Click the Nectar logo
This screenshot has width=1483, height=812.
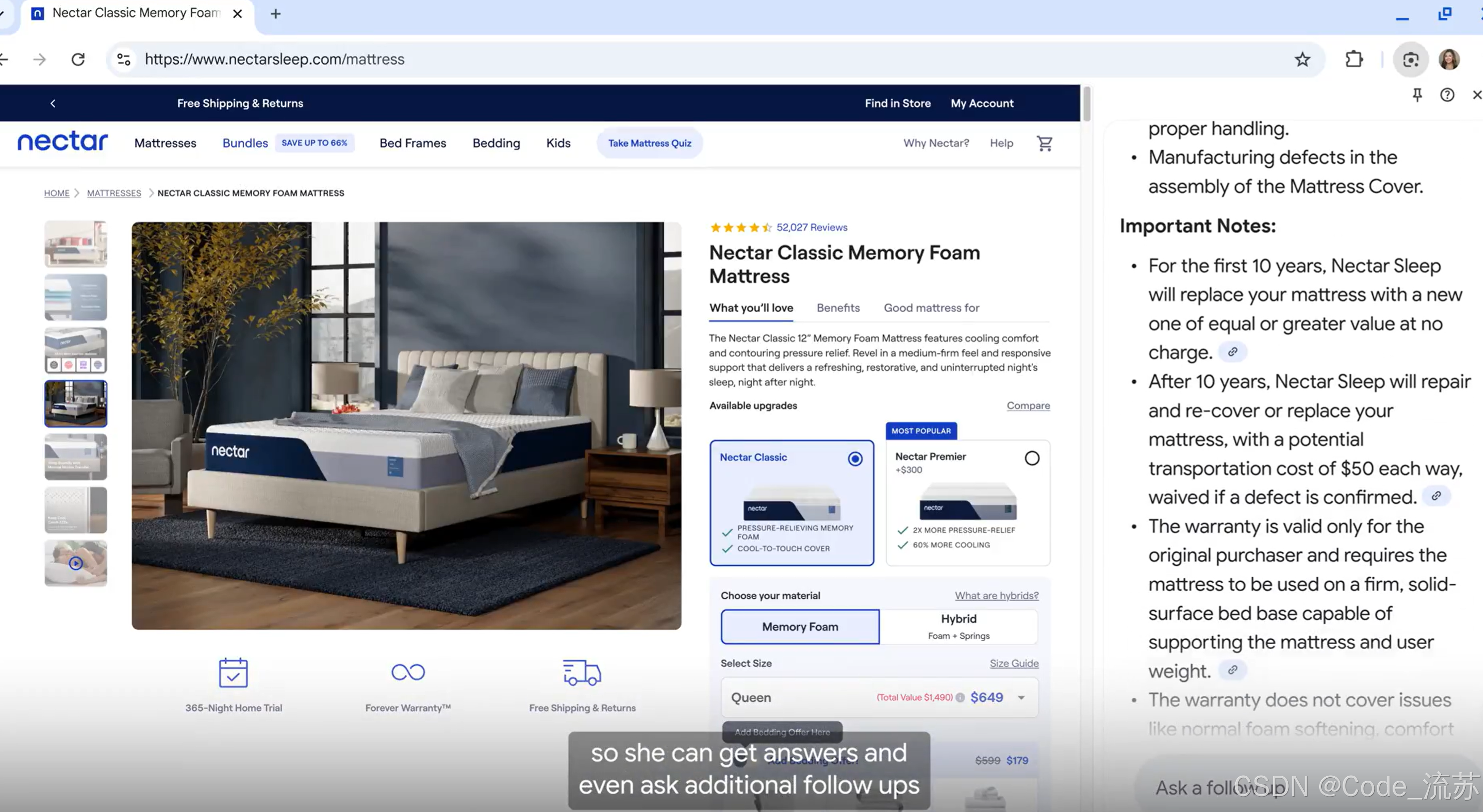(62, 141)
